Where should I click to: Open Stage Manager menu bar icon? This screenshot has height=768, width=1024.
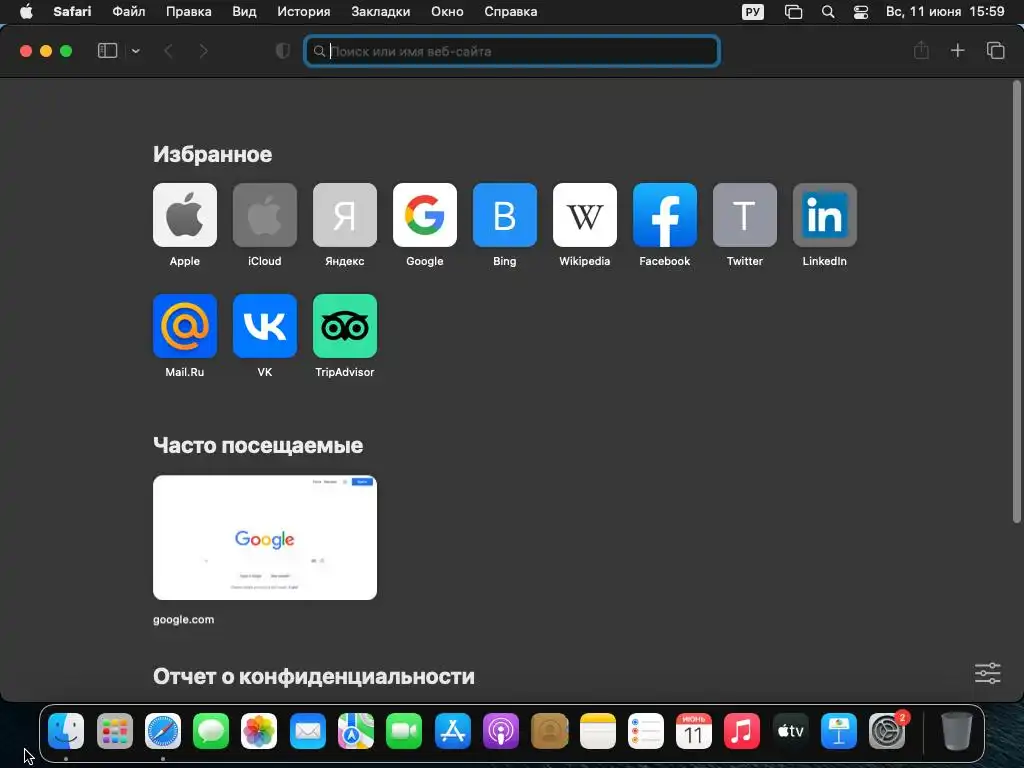793,12
